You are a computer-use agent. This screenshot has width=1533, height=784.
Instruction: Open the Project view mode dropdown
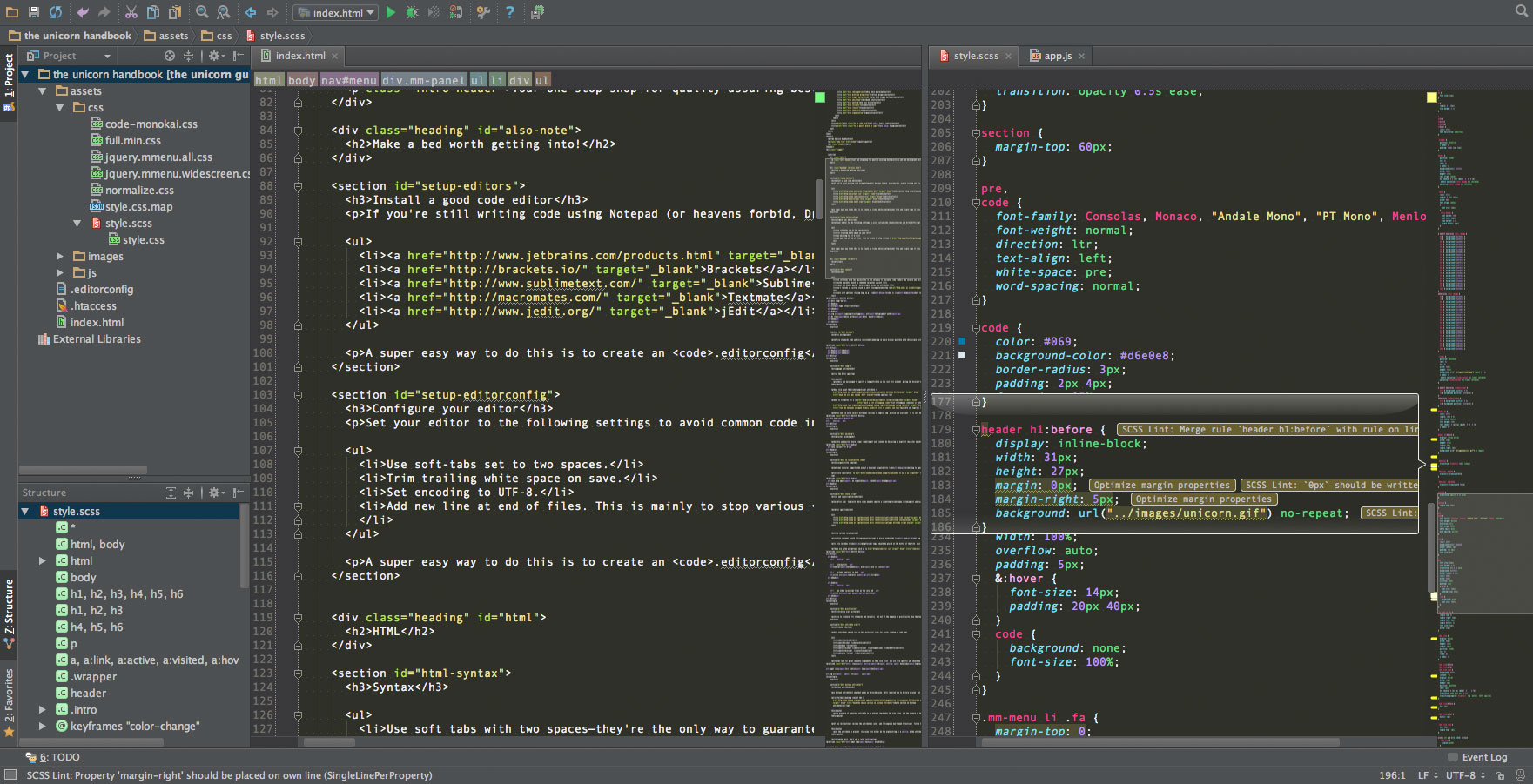[x=107, y=55]
